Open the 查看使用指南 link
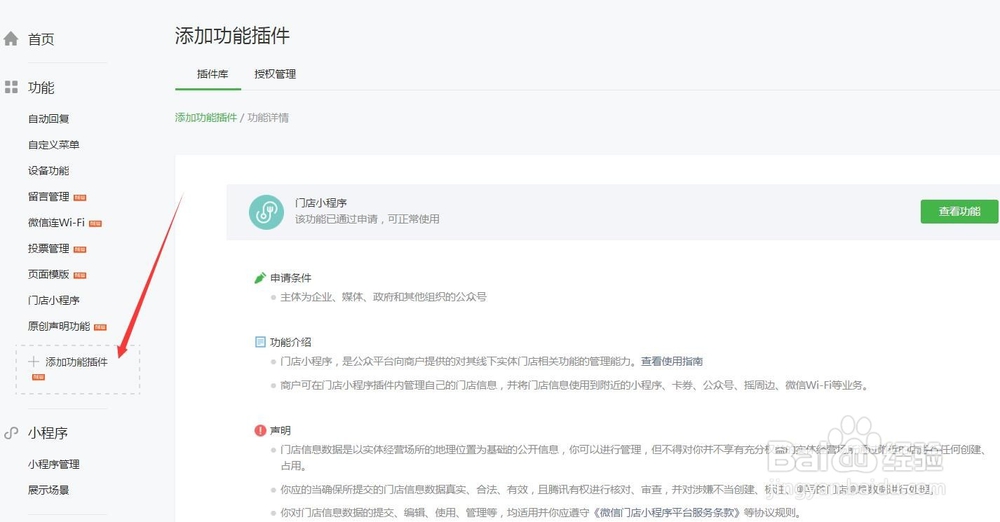The width and height of the screenshot is (1000, 522). click(x=672, y=361)
